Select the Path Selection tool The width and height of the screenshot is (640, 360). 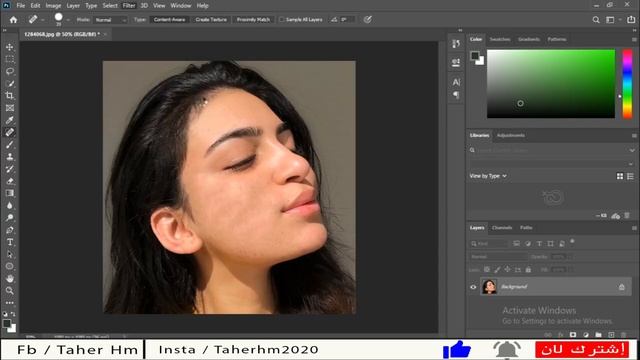pyautogui.click(x=10, y=254)
